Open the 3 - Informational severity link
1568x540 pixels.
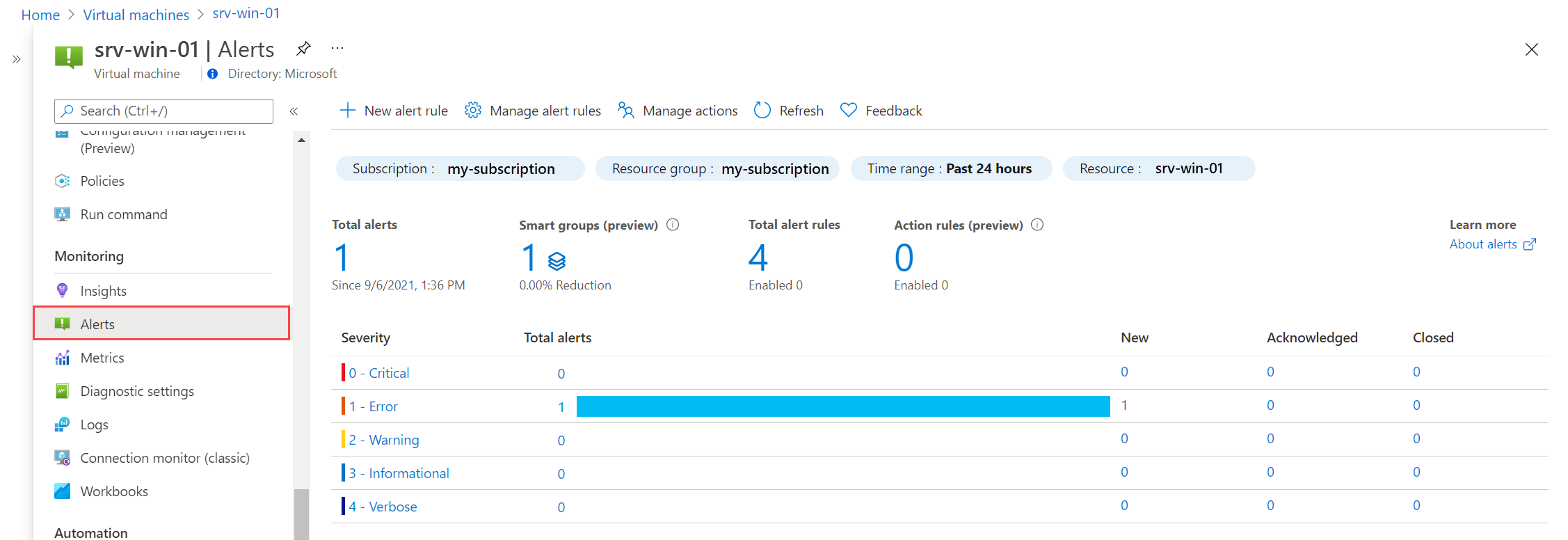click(x=399, y=473)
